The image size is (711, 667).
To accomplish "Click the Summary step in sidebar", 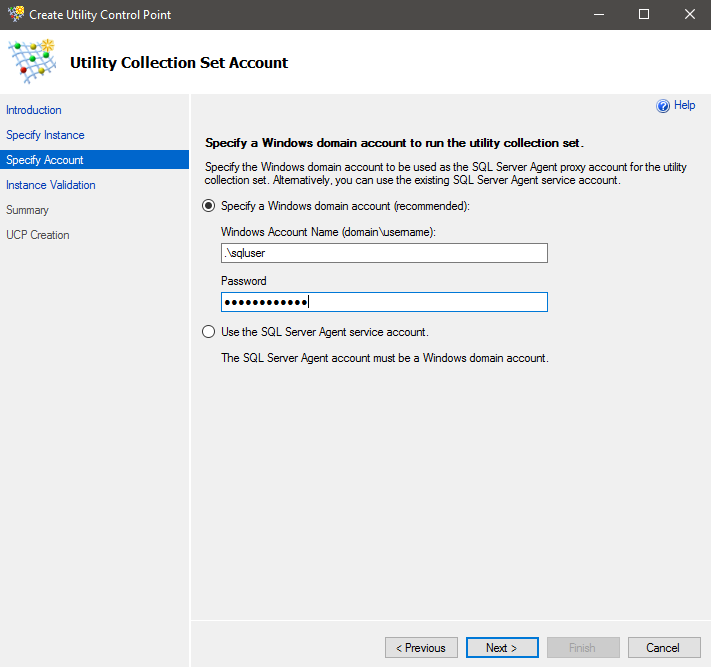I will tap(27, 210).
